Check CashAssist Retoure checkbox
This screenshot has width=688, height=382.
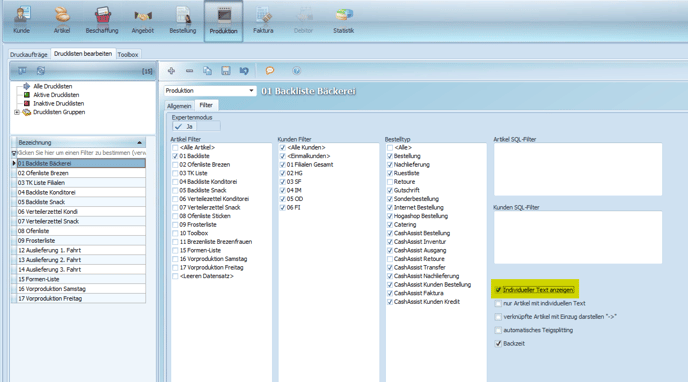click(x=390, y=259)
